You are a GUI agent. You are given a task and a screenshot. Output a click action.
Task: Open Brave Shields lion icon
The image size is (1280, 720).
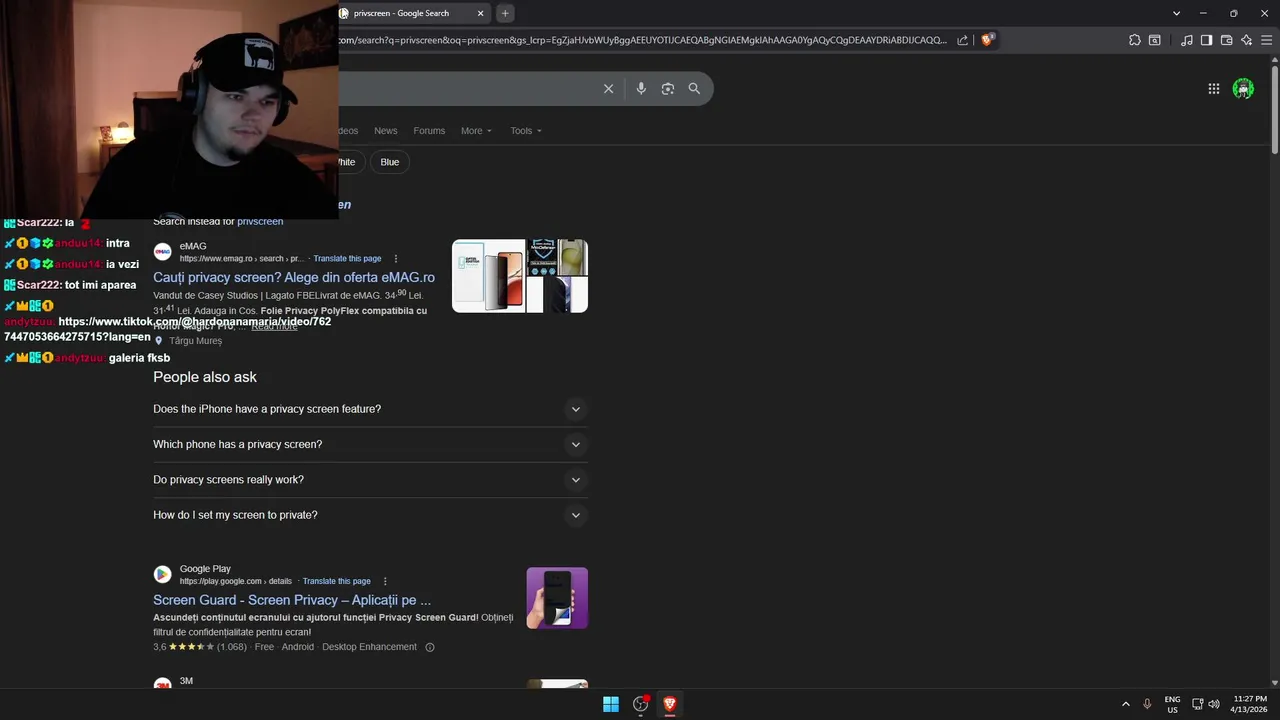coord(987,40)
